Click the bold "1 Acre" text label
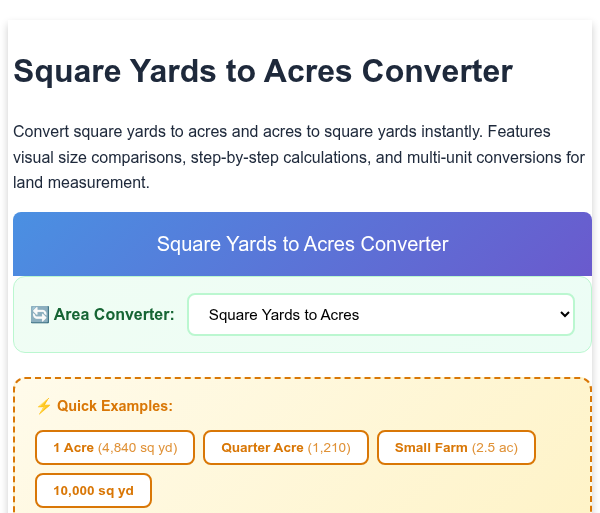 point(73,448)
